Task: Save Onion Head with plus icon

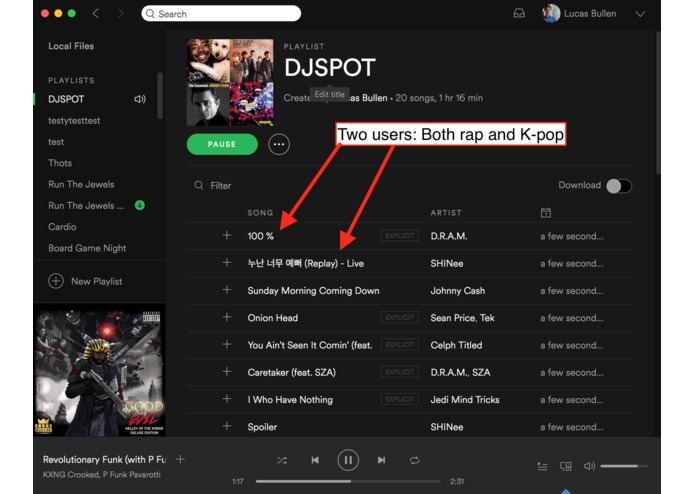Action: coord(226,317)
